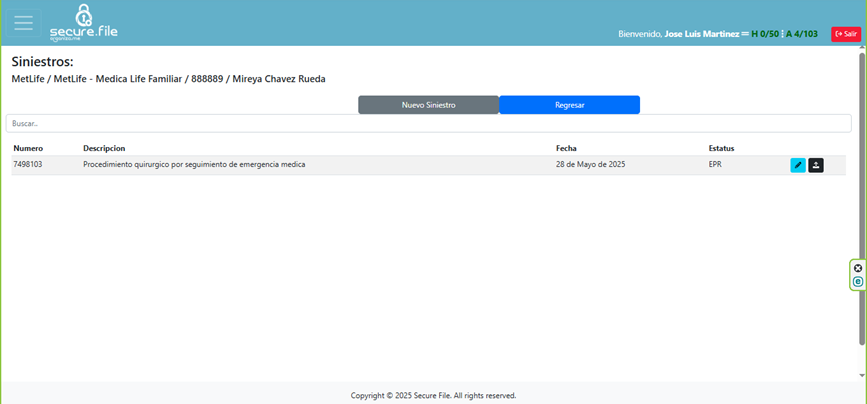867x404 pixels.
Task: Click the H 0/50 usage counter
Action: tap(765, 34)
